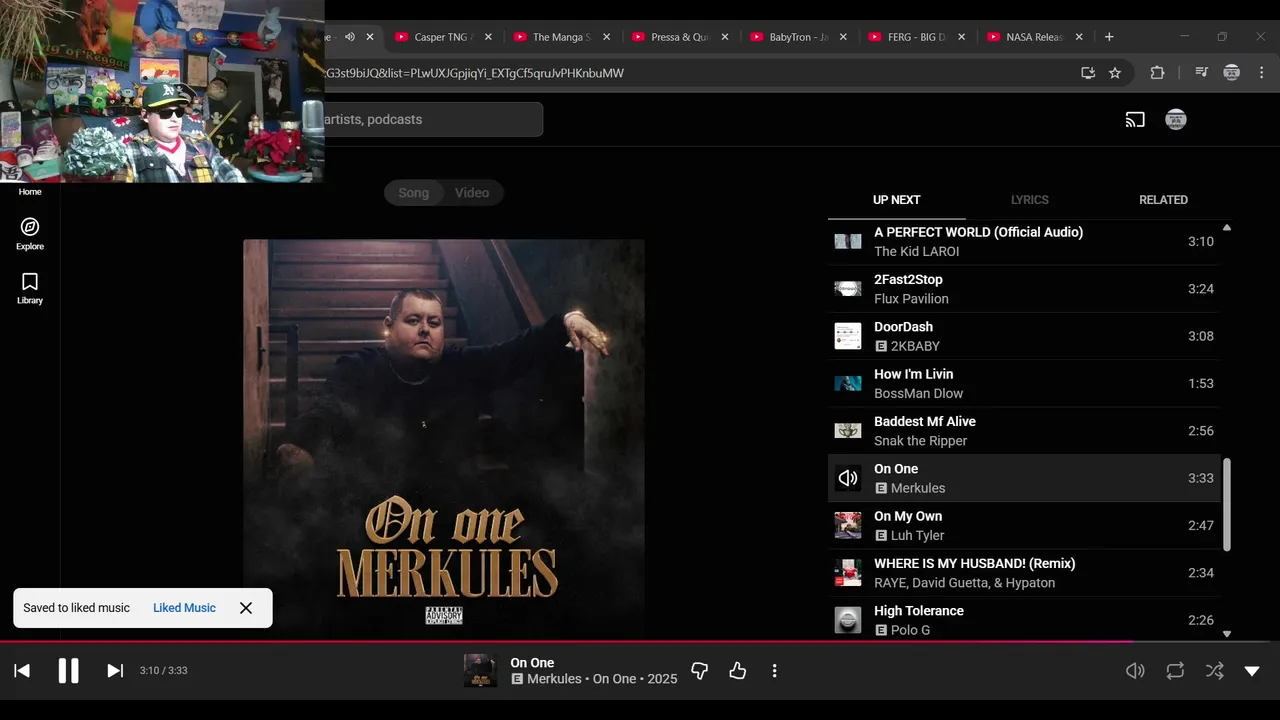Play WHERE IS MY HUSBAND! (Remix)
This screenshot has height=720, width=1280.
coord(1024,573)
